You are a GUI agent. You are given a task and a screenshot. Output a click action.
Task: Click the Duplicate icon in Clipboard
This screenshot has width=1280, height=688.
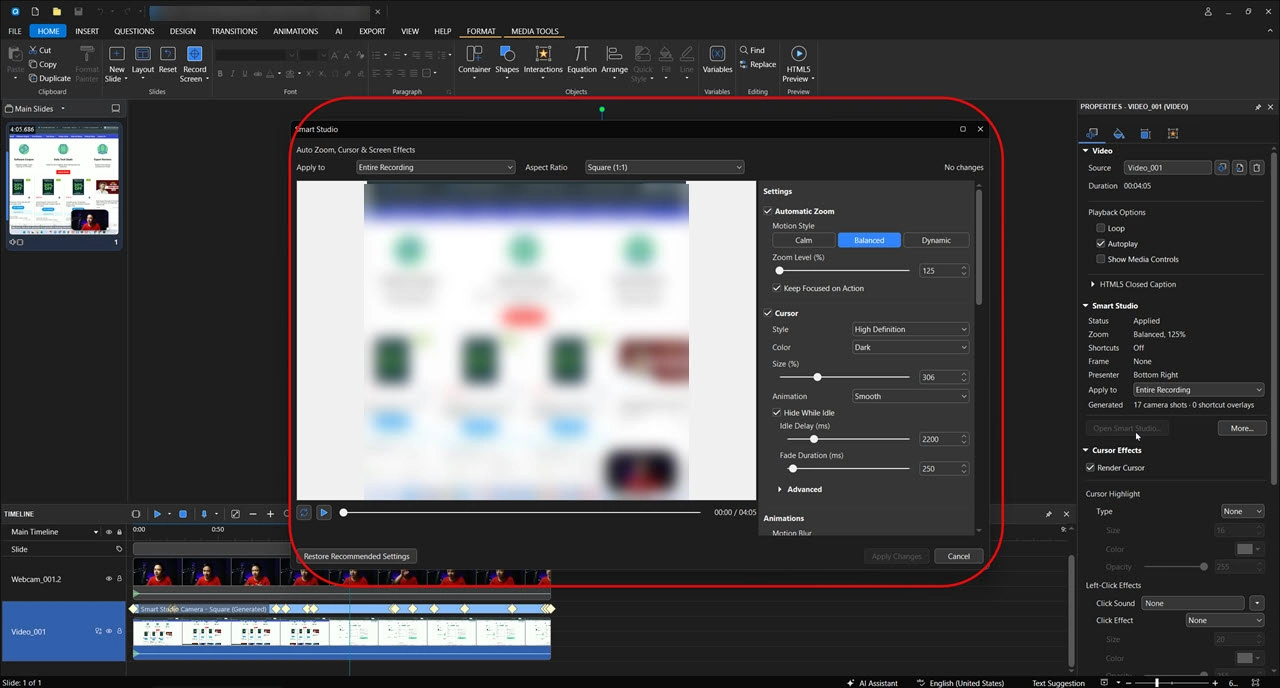point(33,78)
